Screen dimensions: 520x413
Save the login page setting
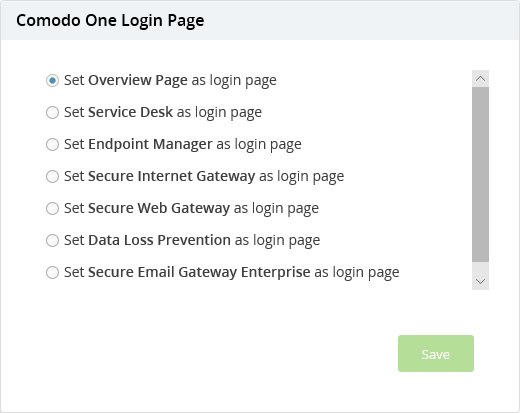tap(436, 353)
